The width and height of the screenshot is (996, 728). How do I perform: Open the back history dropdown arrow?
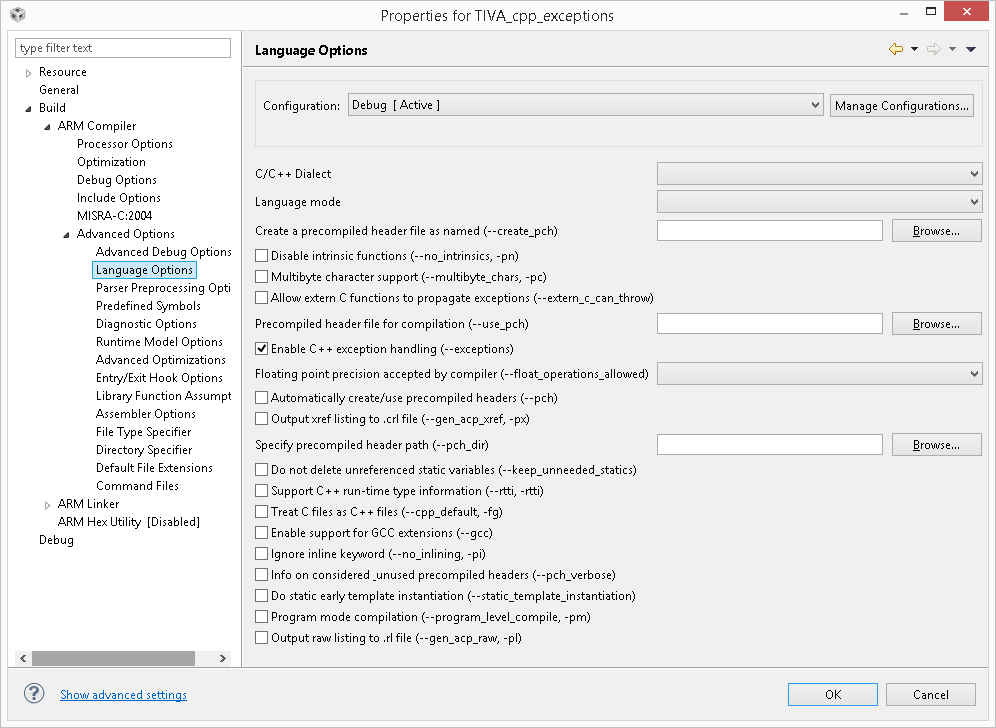pyautogui.click(x=914, y=50)
